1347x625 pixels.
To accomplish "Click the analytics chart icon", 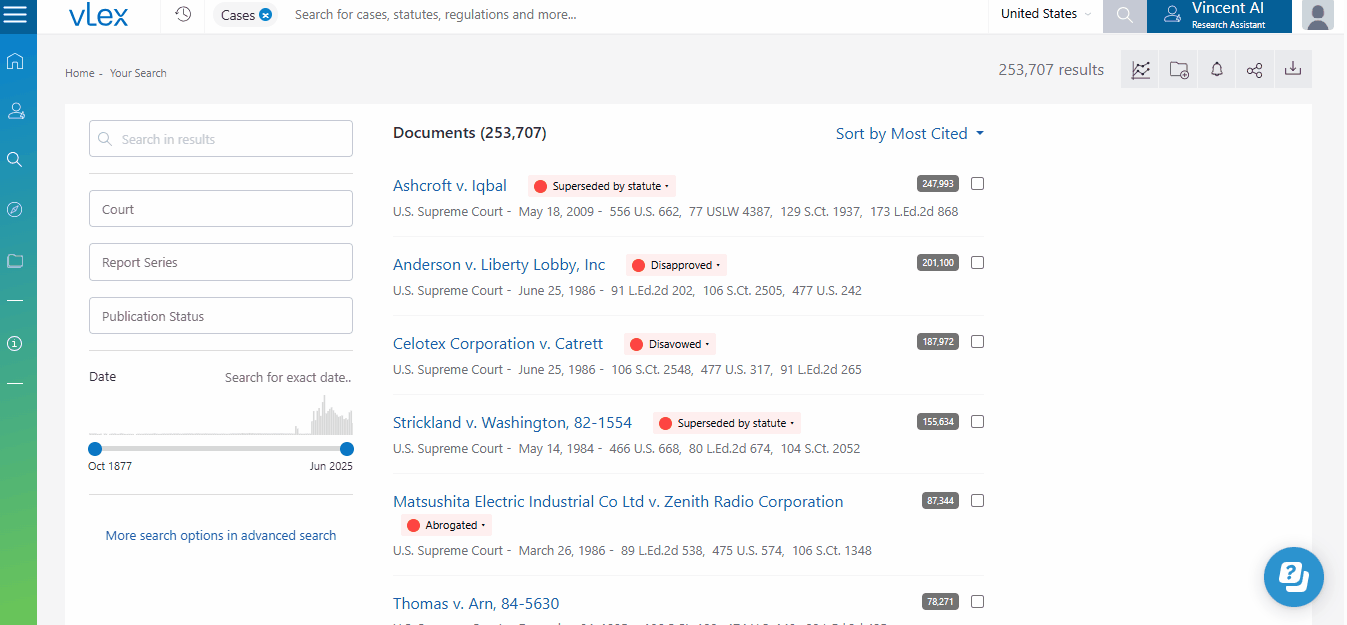I will 1141,70.
